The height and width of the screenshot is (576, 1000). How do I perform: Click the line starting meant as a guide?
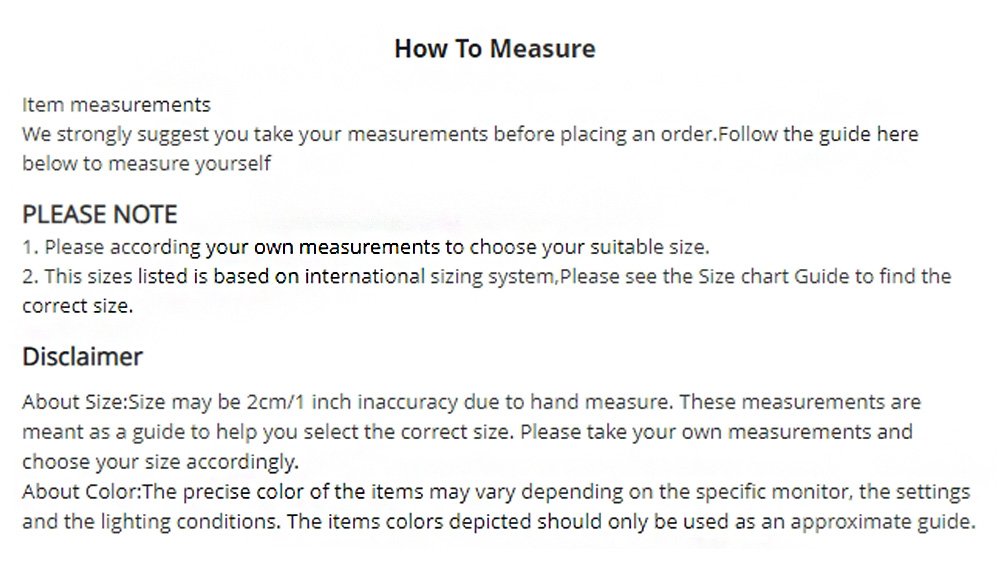coord(467,432)
